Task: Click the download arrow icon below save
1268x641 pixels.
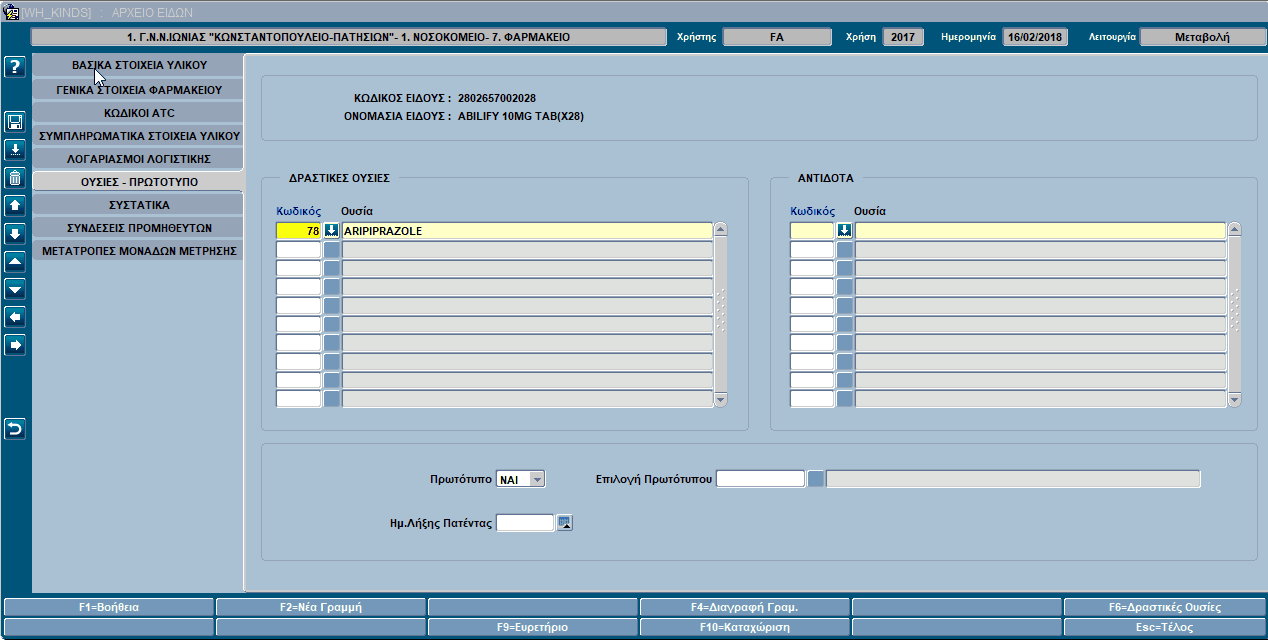Action: click(15, 150)
